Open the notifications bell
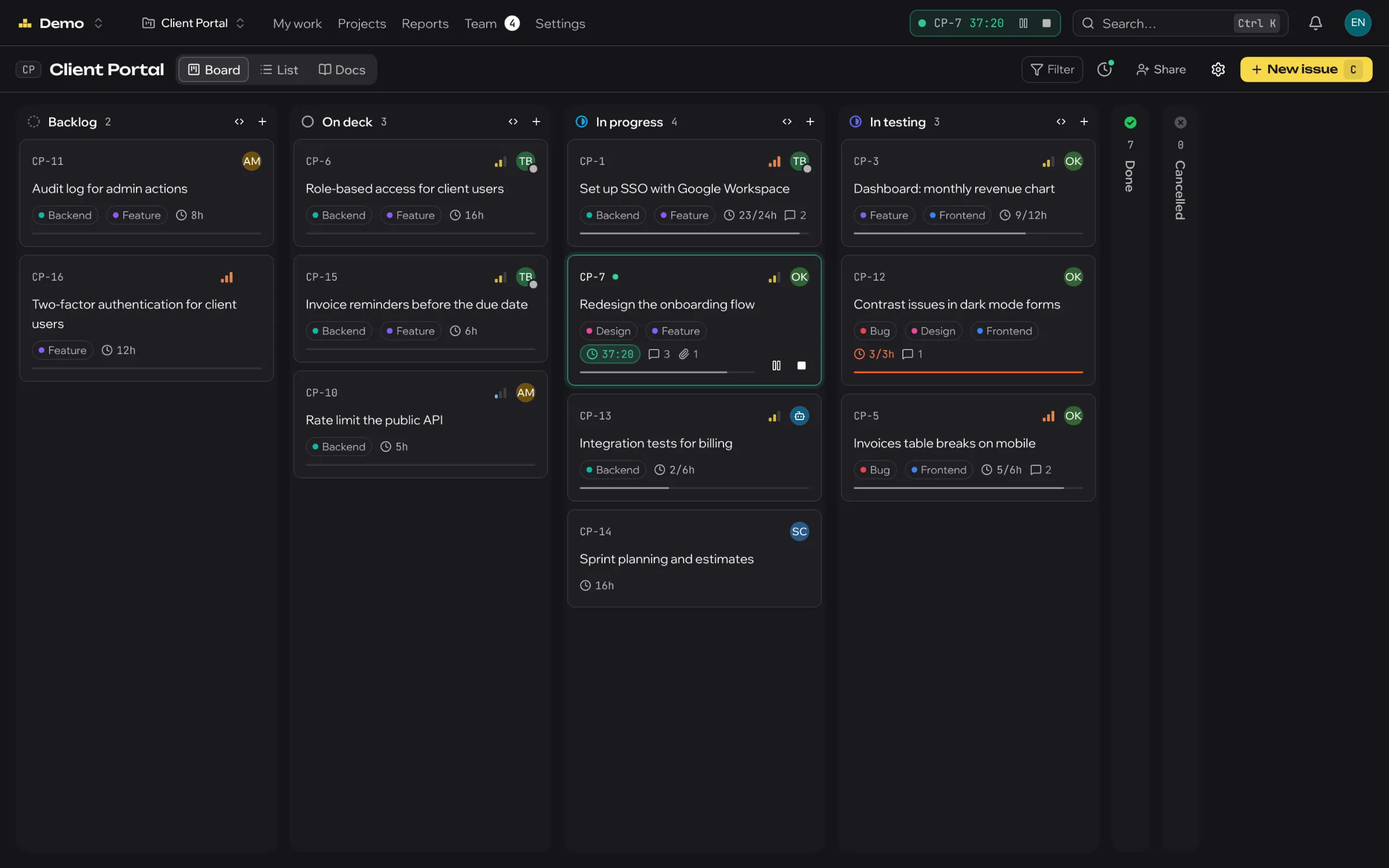 pyautogui.click(x=1315, y=23)
